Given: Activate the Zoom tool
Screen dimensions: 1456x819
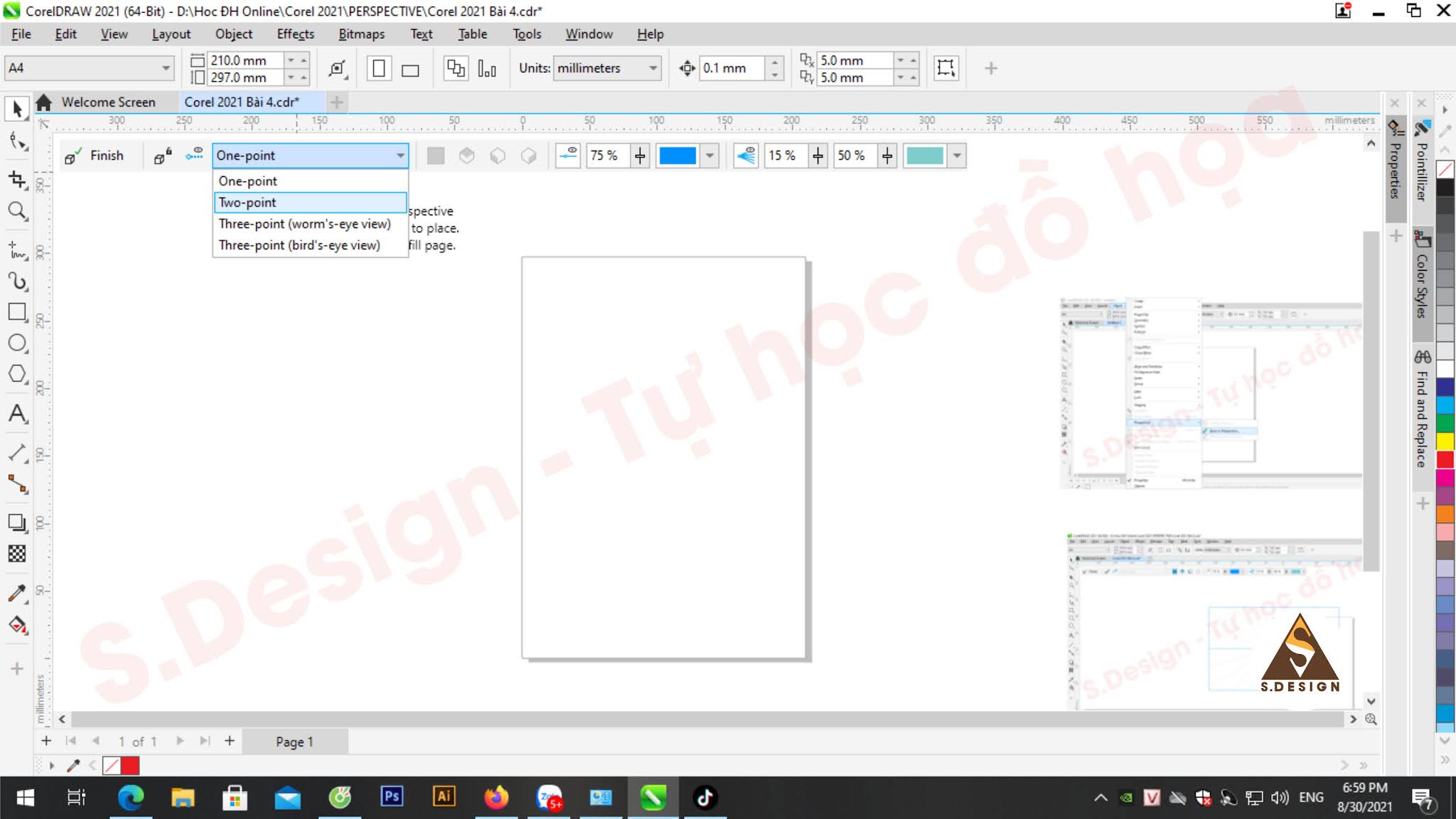Looking at the screenshot, I should click(17, 211).
